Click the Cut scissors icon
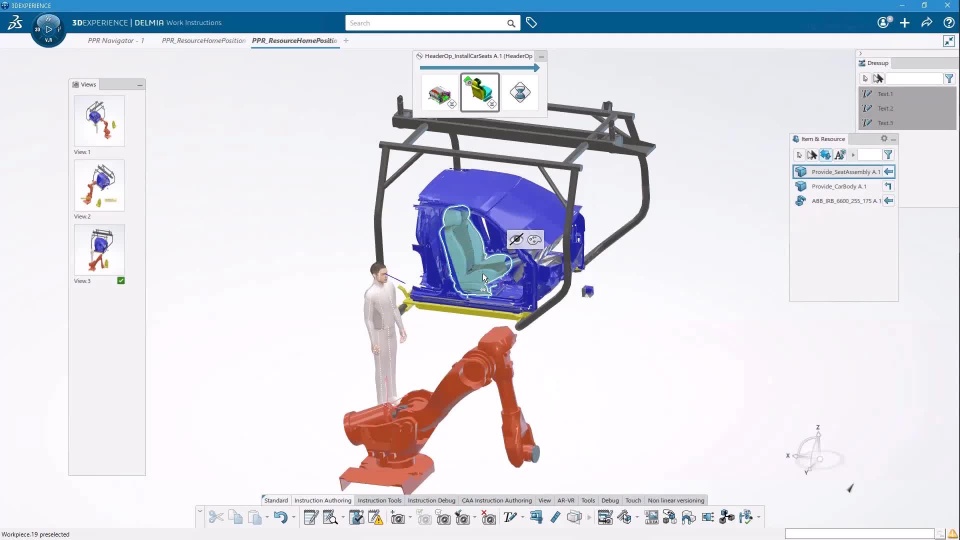960x540 pixels. pyautogui.click(x=216, y=517)
